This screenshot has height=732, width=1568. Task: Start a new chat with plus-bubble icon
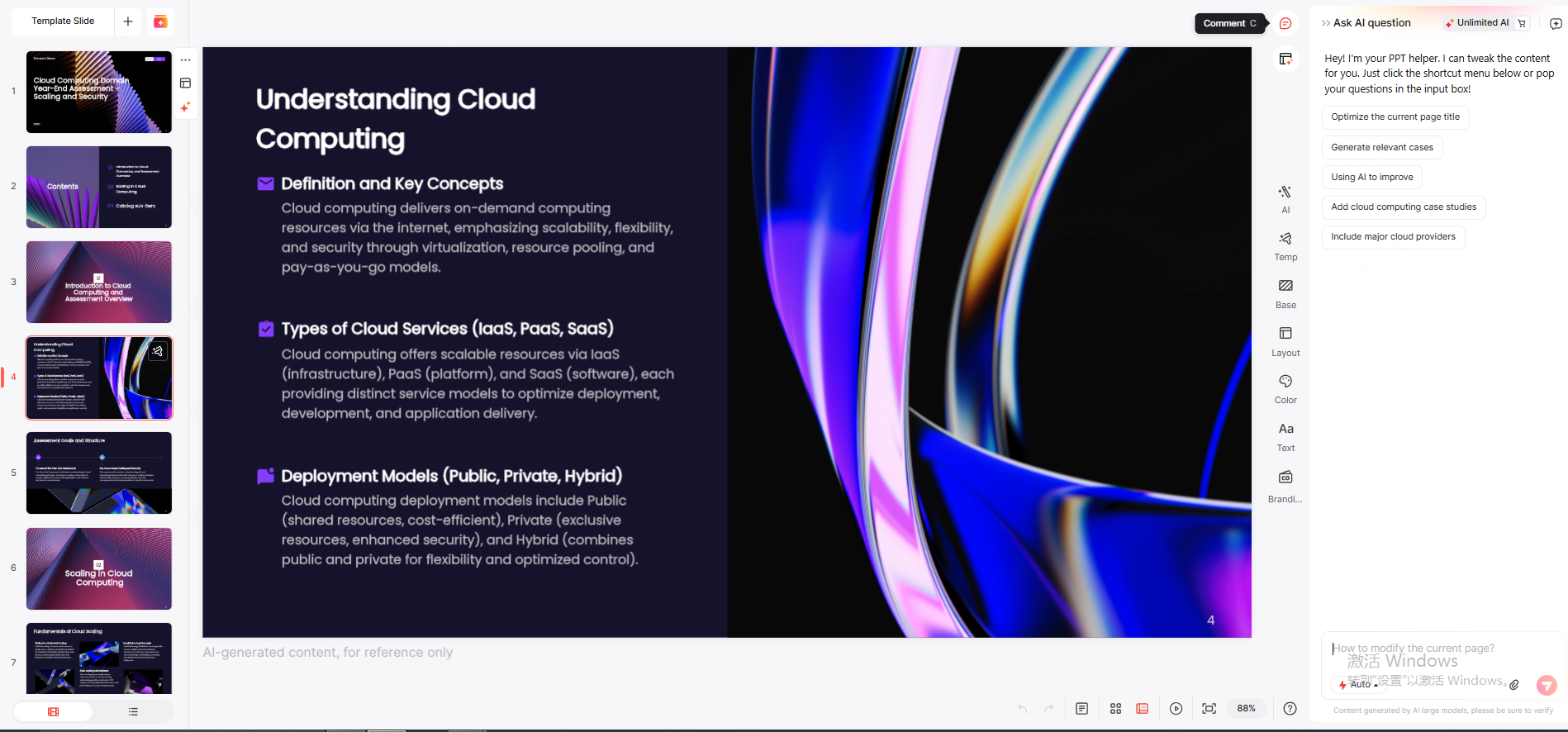coord(1556,23)
